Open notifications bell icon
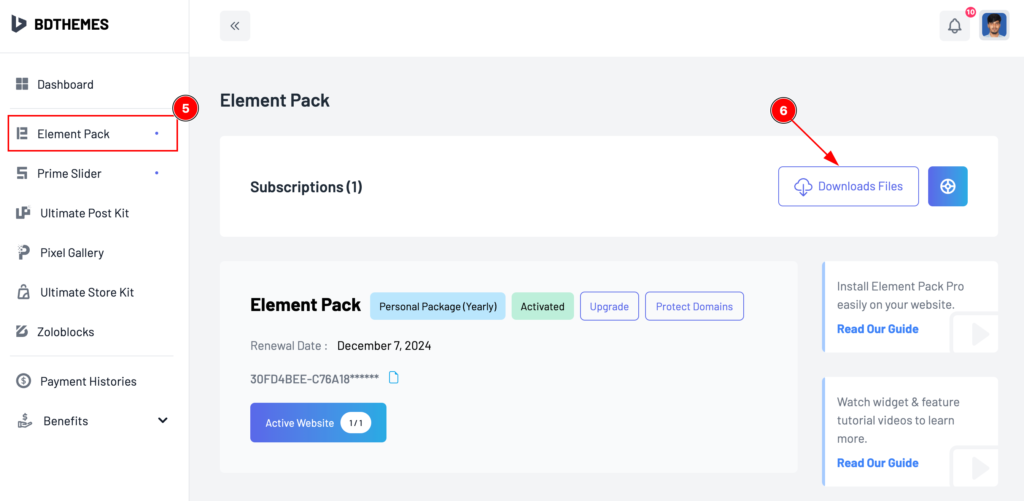This screenshot has width=1024, height=501. click(955, 26)
